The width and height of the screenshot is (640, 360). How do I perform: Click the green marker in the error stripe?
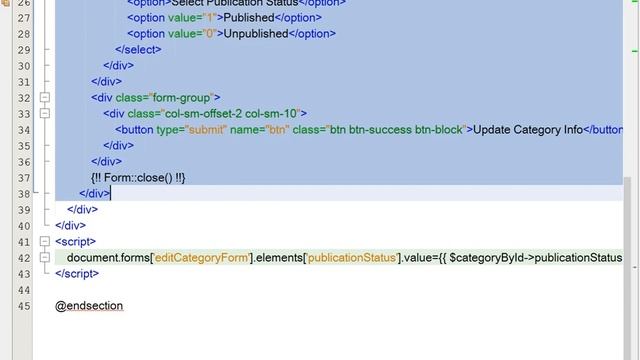coord(635,51)
